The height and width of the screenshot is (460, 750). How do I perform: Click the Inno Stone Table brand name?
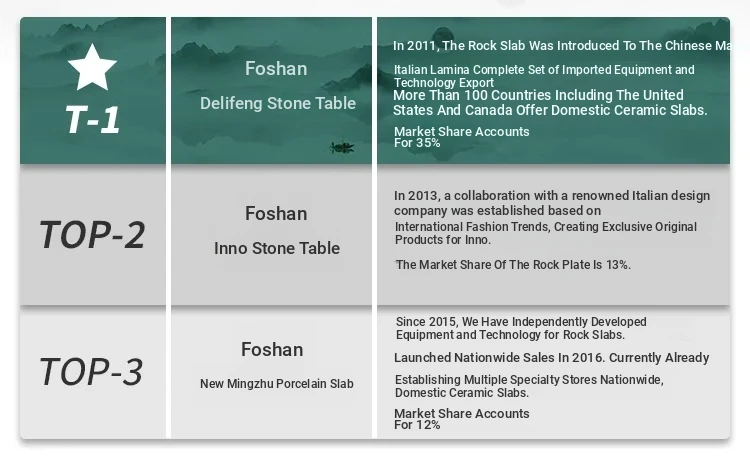pyautogui.click(x=277, y=248)
